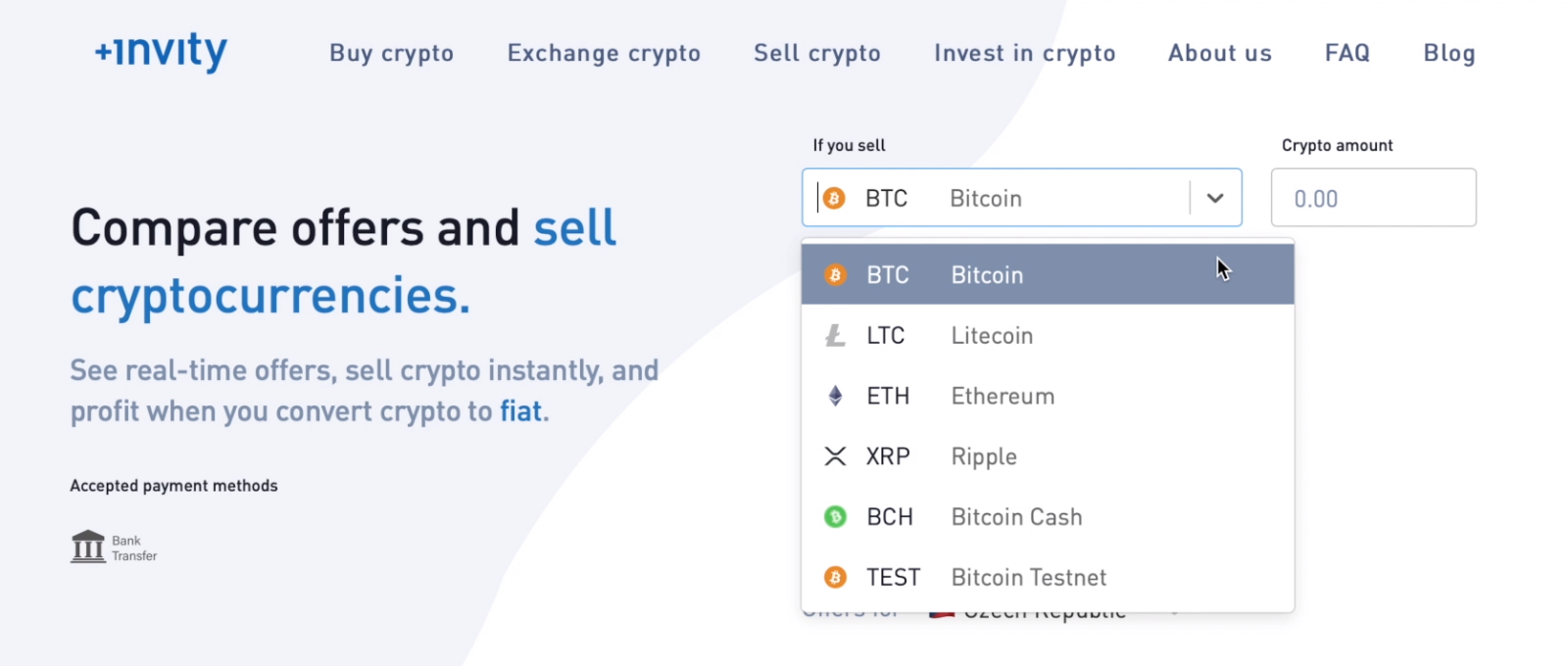The image size is (1568, 666).
Task: Select the Bitcoin Cash green icon
Action: (x=834, y=517)
